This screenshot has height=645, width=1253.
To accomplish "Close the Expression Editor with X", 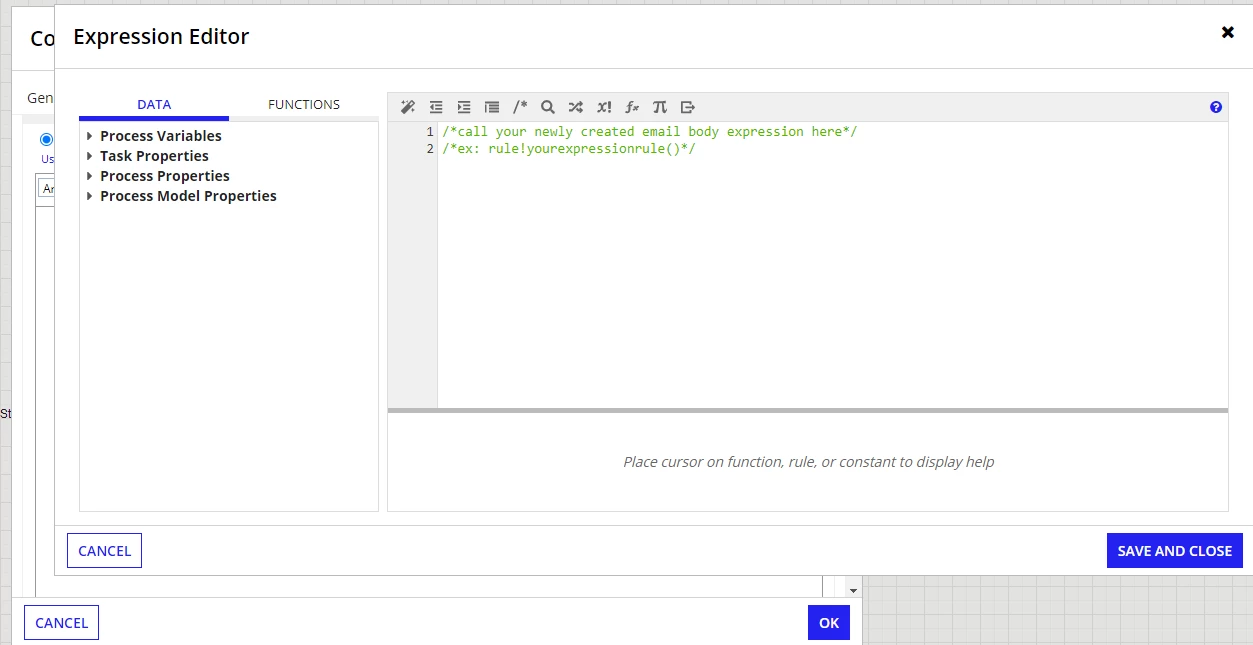I will [x=1228, y=32].
